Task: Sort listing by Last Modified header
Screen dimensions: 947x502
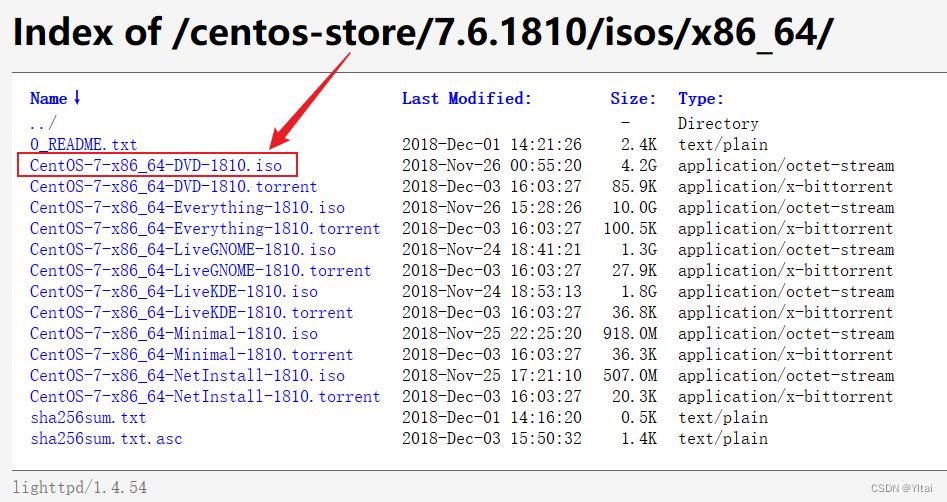Action: tap(467, 98)
